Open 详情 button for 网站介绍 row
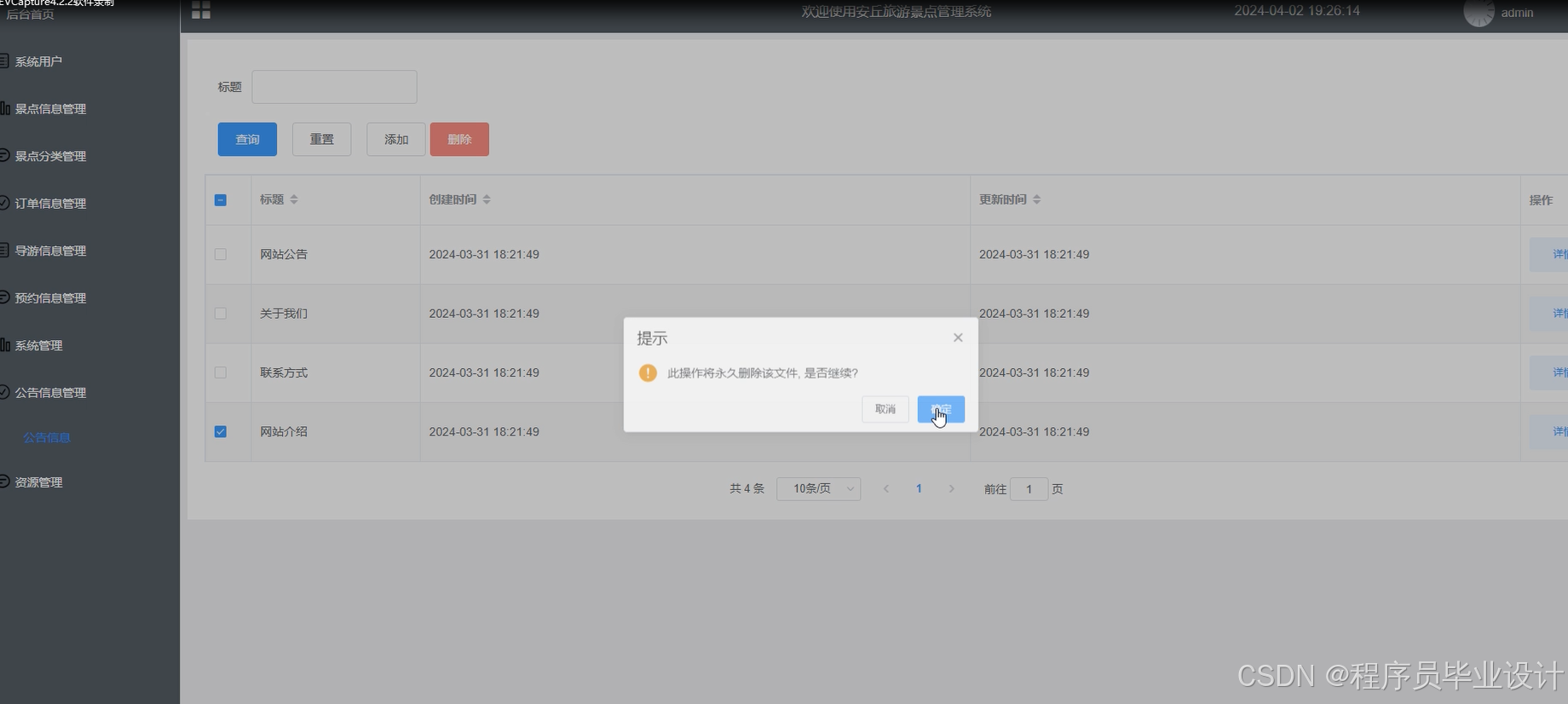Screen dimensions: 1568x704 [1549, 431]
